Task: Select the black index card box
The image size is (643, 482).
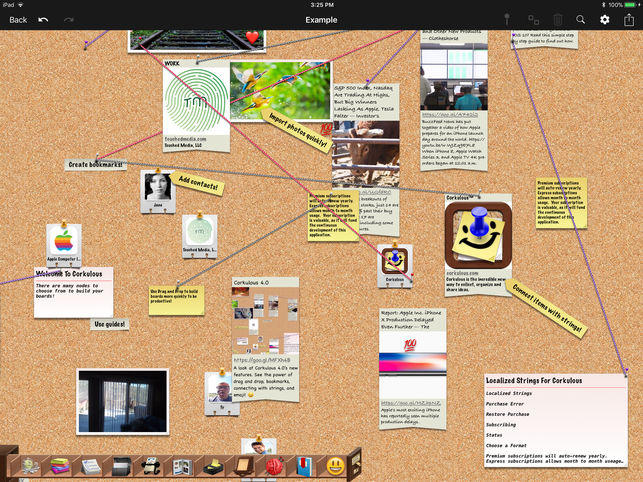Action: click(x=121, y=466)
